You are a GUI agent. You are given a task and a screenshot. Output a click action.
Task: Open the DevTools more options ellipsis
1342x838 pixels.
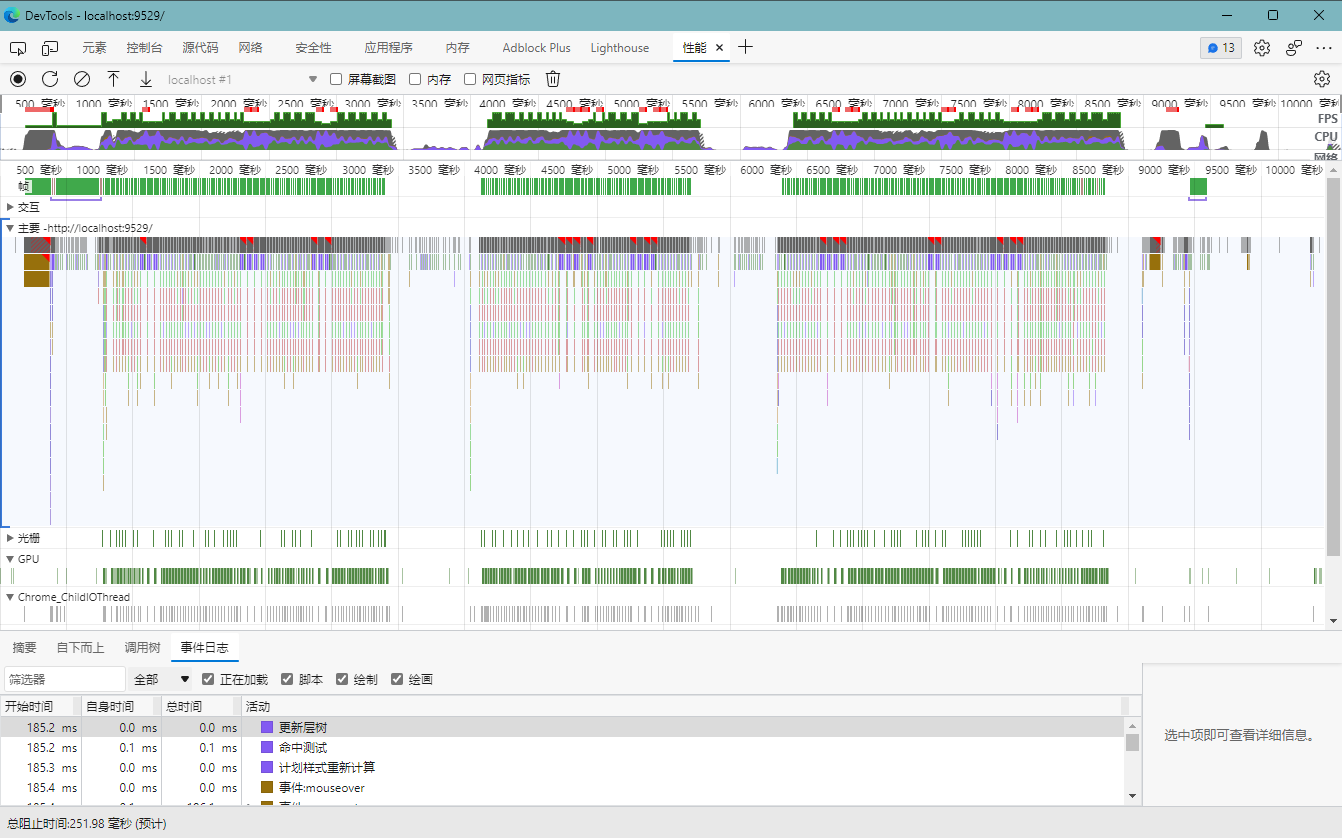point(1324,48)
